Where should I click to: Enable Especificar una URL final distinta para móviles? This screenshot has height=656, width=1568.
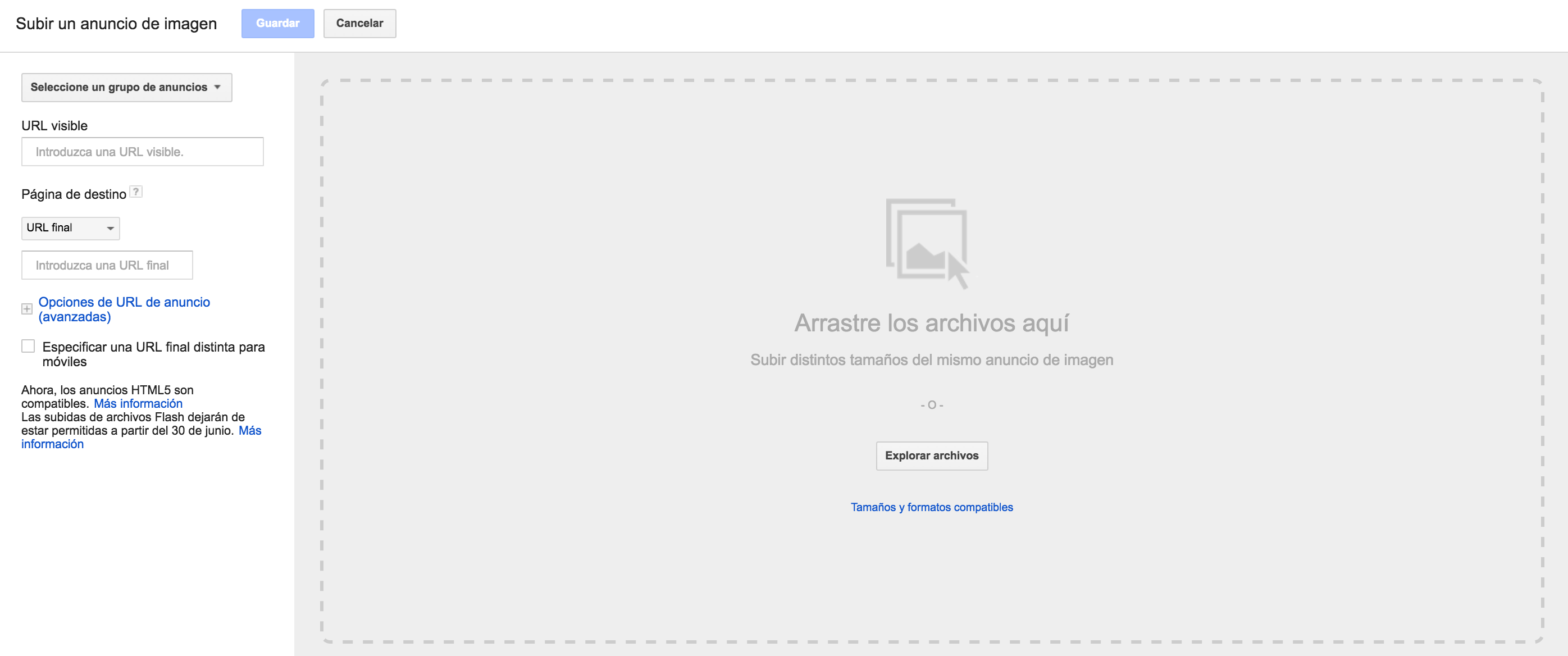[x=28, y=345]
